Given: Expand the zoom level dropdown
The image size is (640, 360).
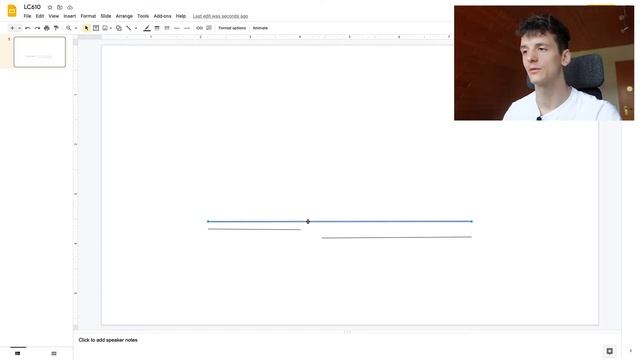Looking at the screenshot, I should [76, 28].
